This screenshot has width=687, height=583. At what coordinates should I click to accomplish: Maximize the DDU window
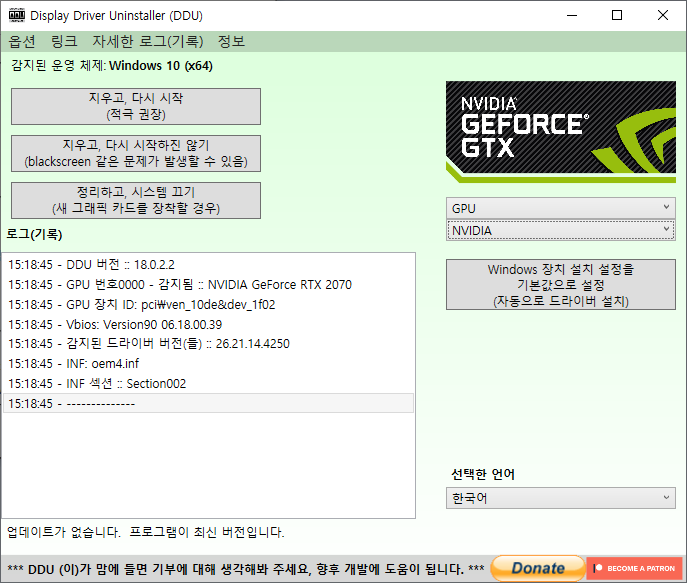tap(617, 15)
